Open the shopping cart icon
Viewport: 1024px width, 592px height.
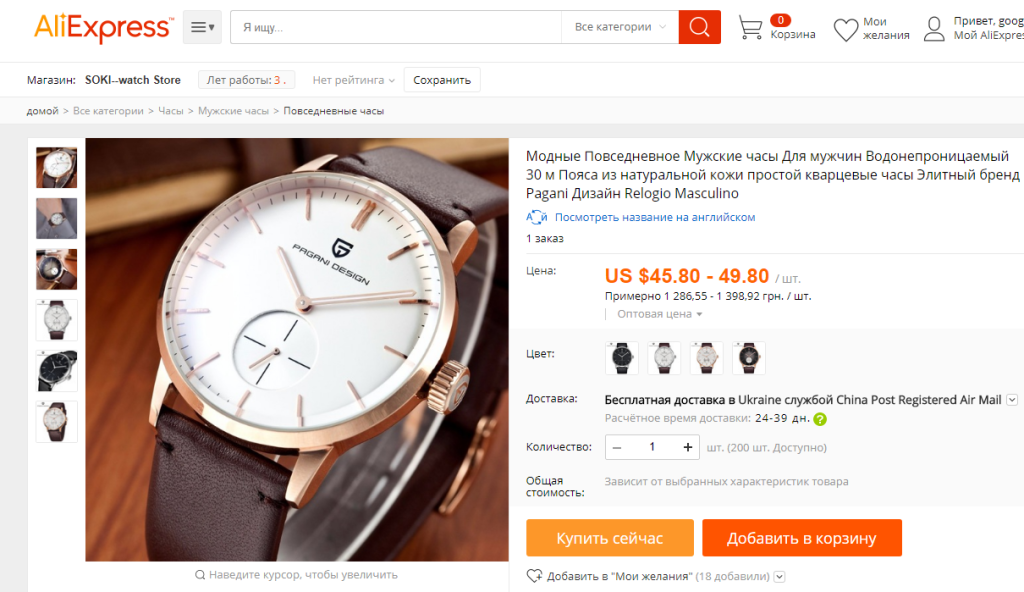(750, 28)
